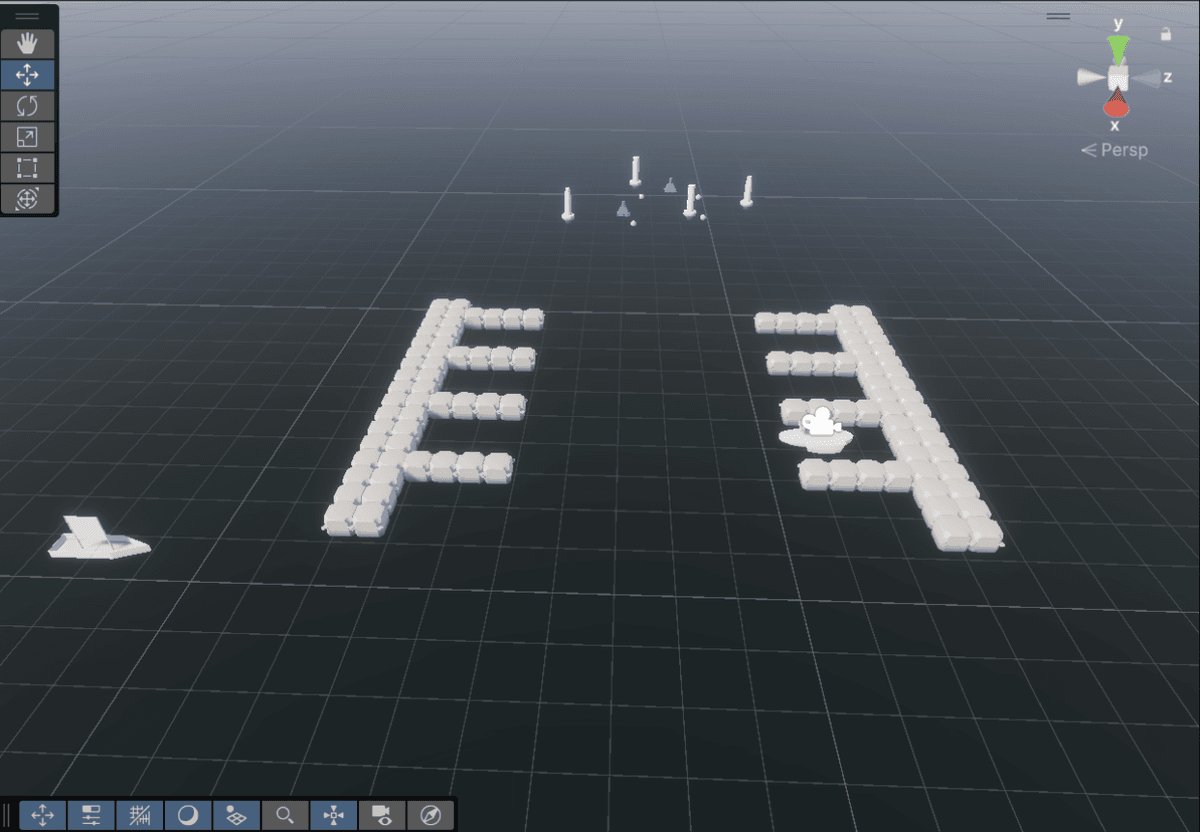Click the sliders settings icon in bottom toolbar

(x=91, y=815)
